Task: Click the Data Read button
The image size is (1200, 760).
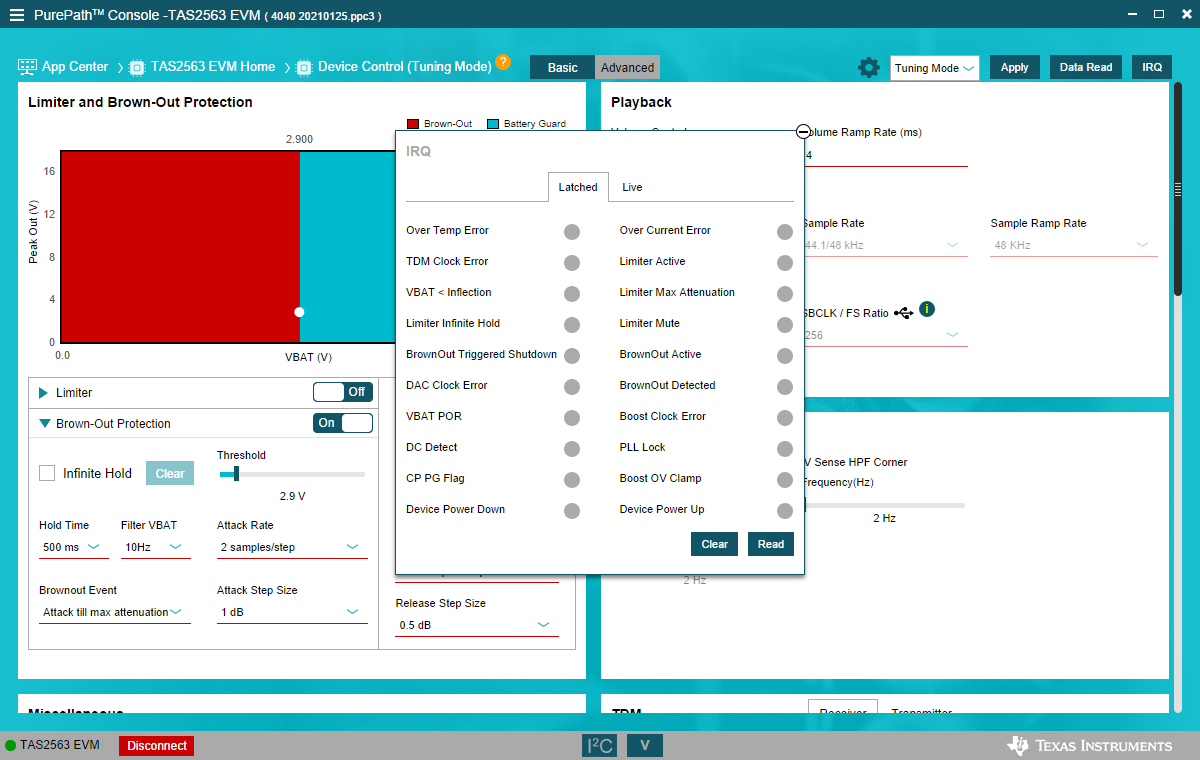Action: click(1086, 68)
